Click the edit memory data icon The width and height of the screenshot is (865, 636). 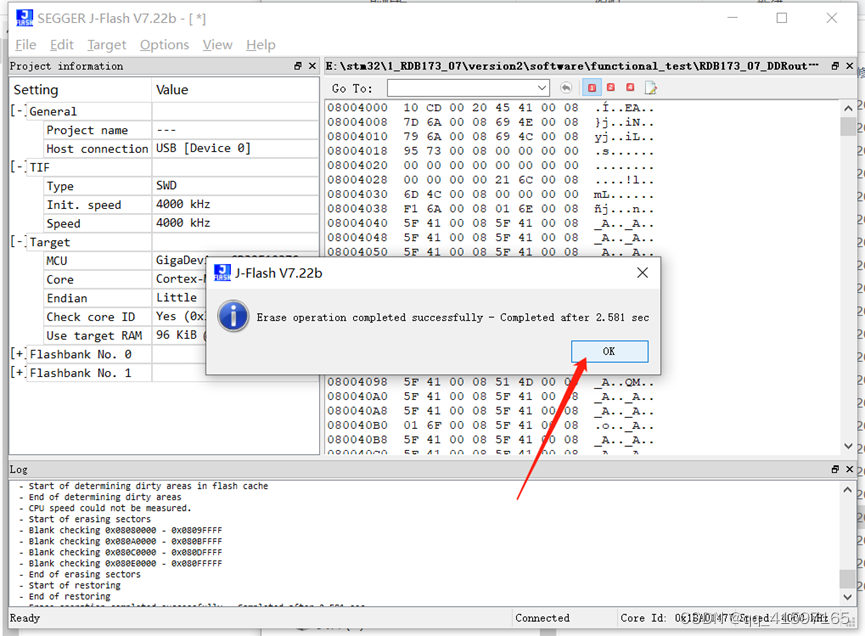click(x=652, y=88)
